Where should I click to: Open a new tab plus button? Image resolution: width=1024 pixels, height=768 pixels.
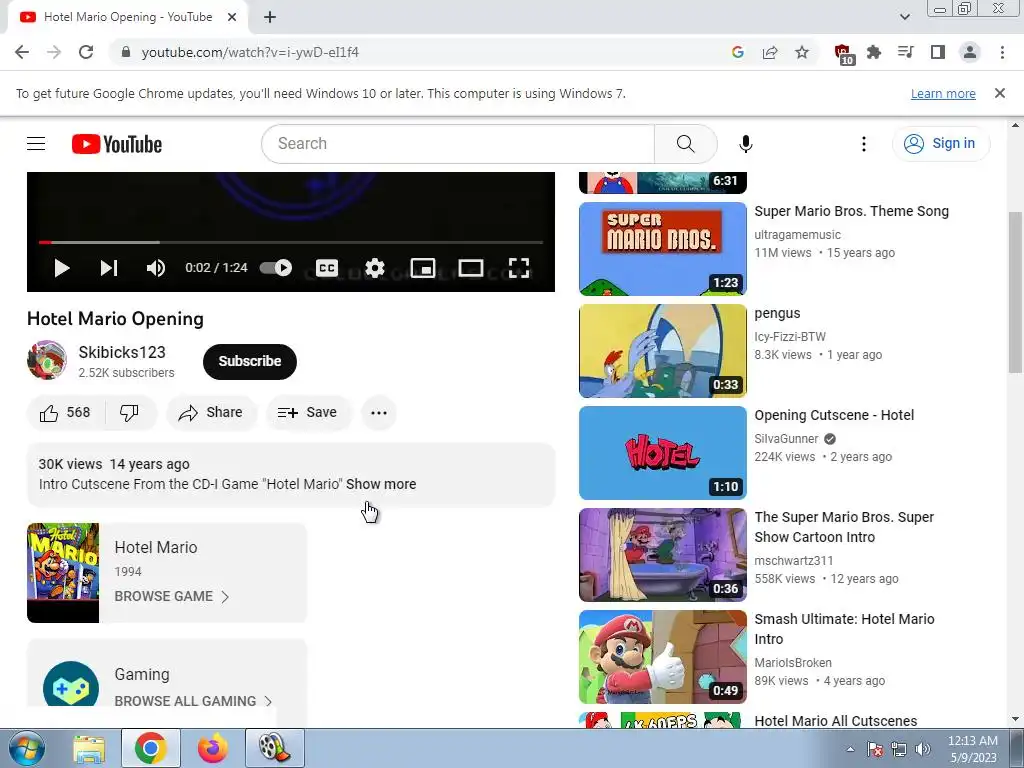pos(270,18)
